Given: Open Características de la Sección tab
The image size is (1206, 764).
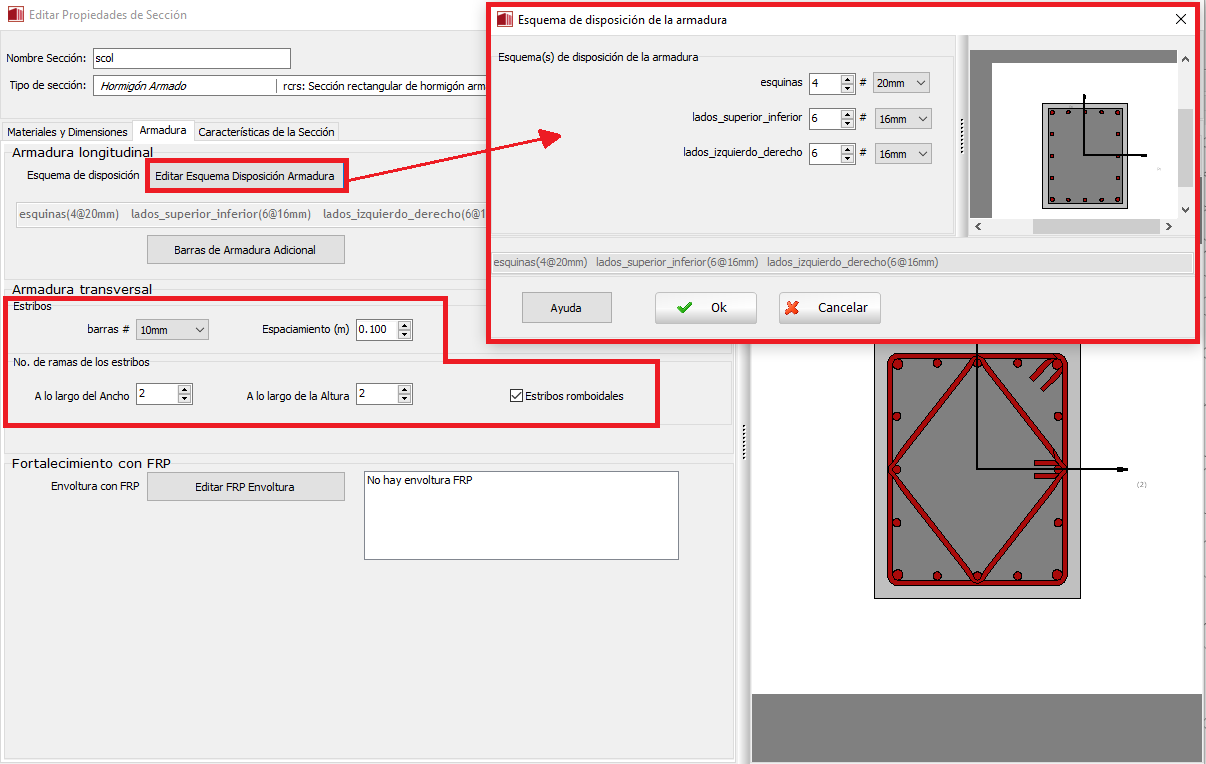Looking at the screenshot, I should click(x=266, y=132).
